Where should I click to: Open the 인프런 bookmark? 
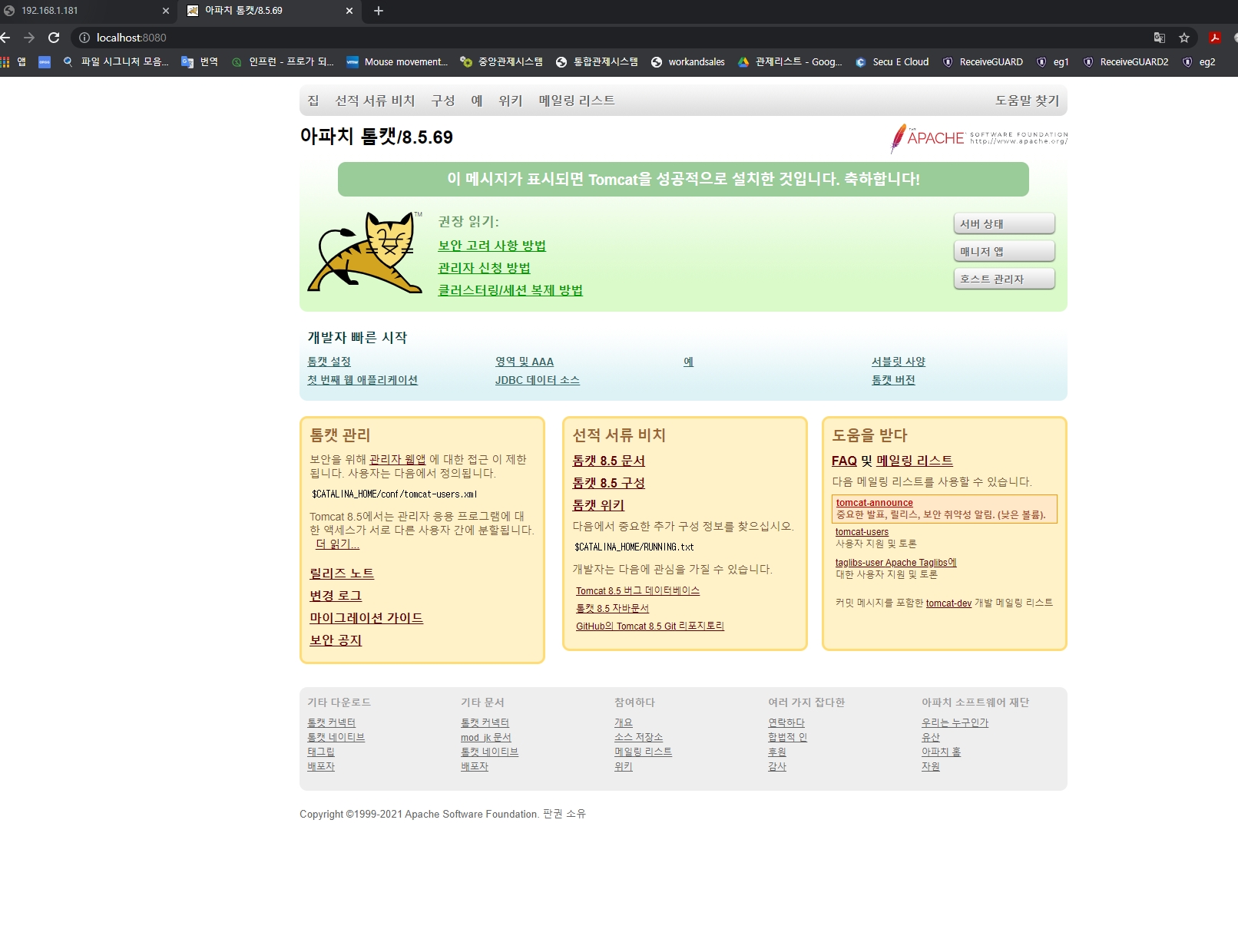(x=282, y=62)
